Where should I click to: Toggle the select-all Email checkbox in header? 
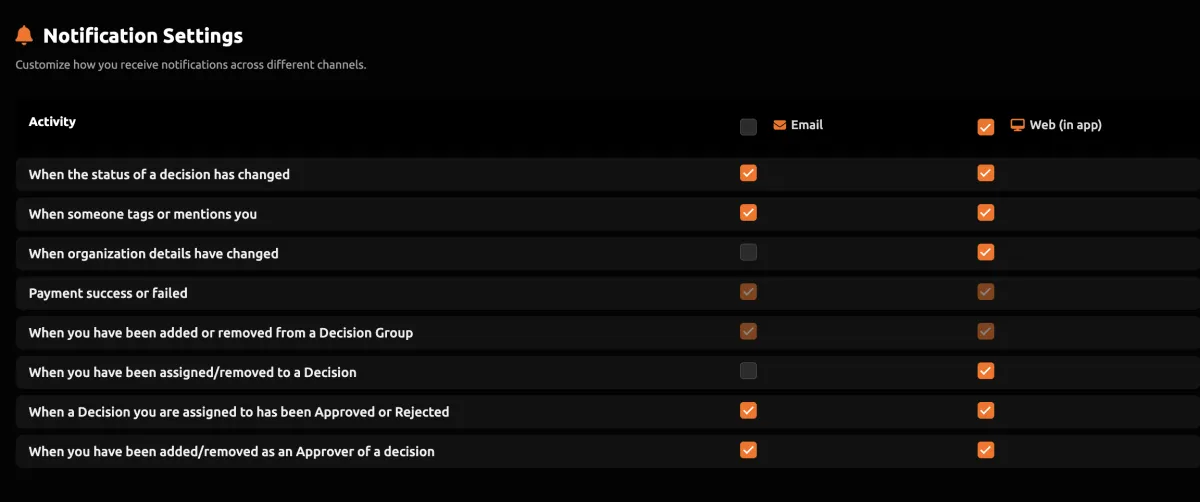748,127
